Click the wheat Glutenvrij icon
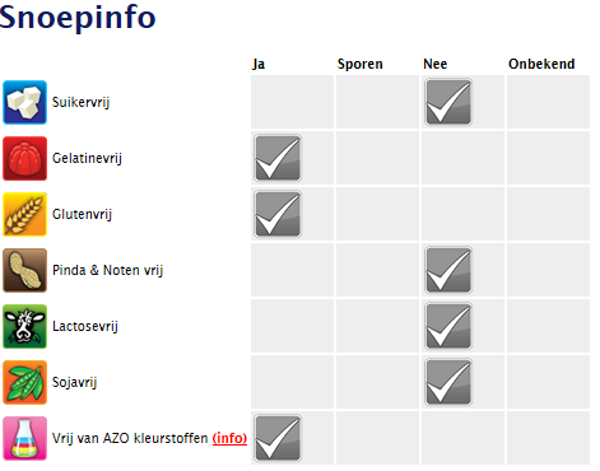The height and width of the screenshot is (471, 600). pos(25,214)
